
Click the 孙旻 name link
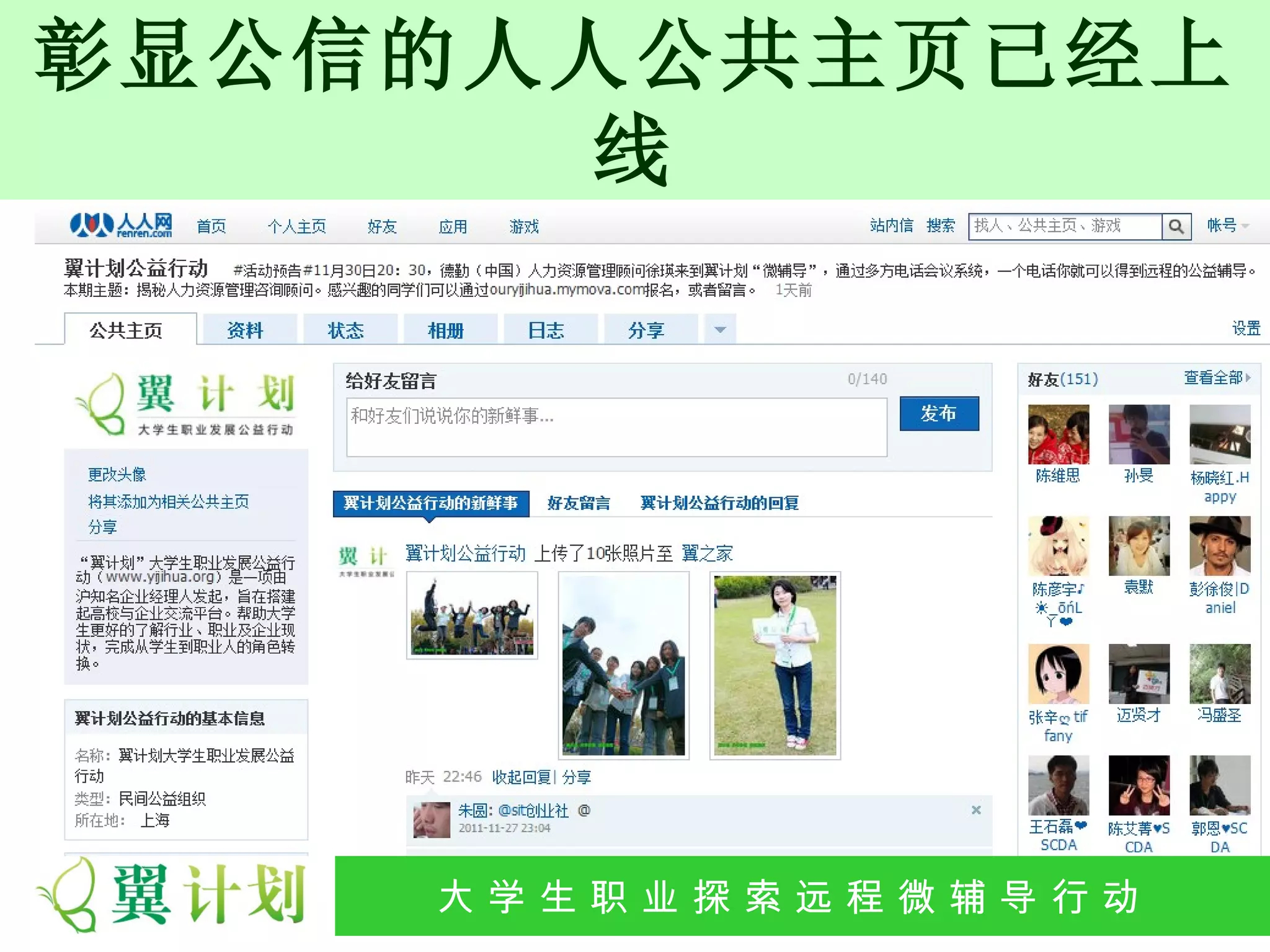[1139, 476]
